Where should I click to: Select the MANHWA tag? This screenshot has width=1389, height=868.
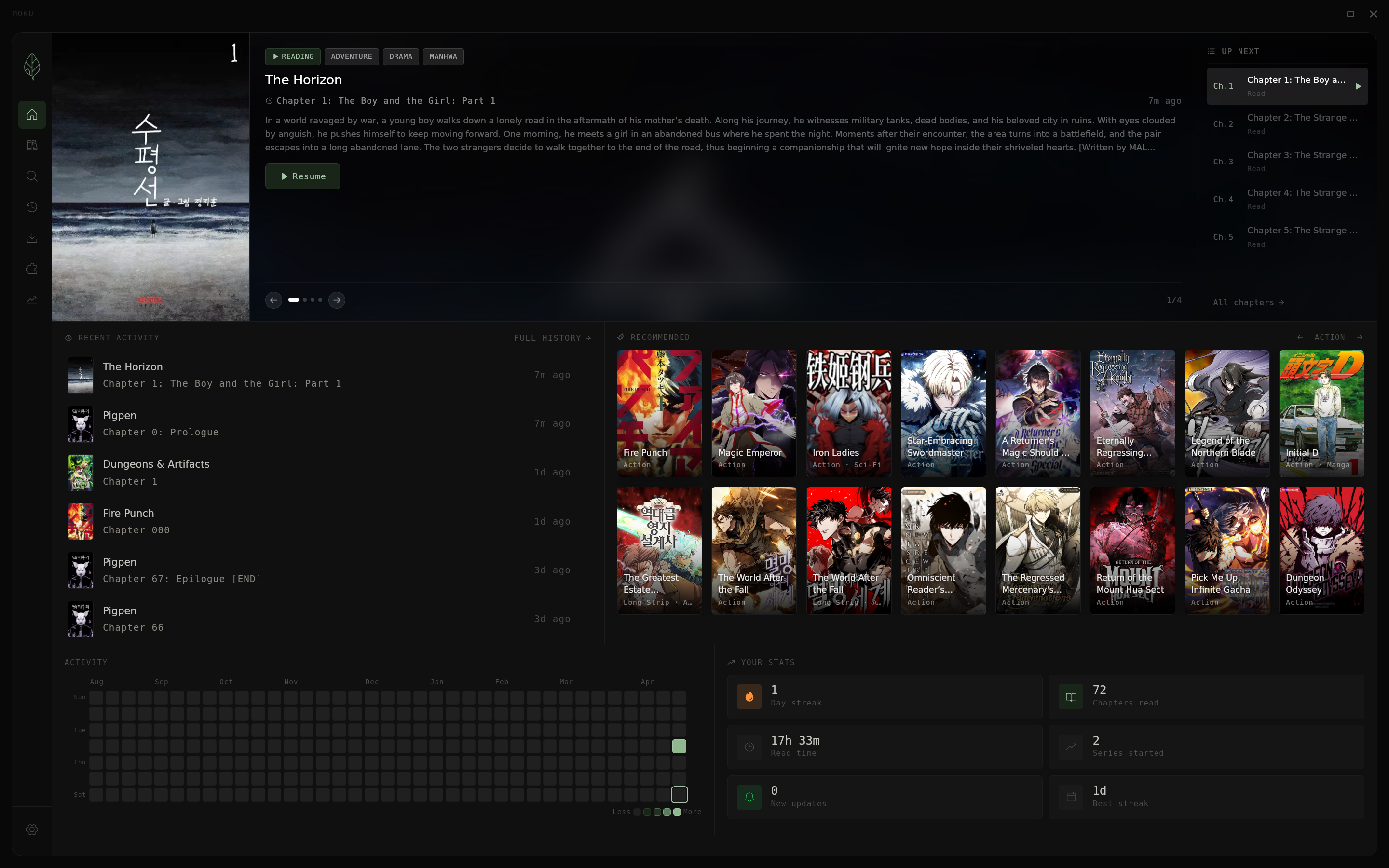tap(443, 56)
